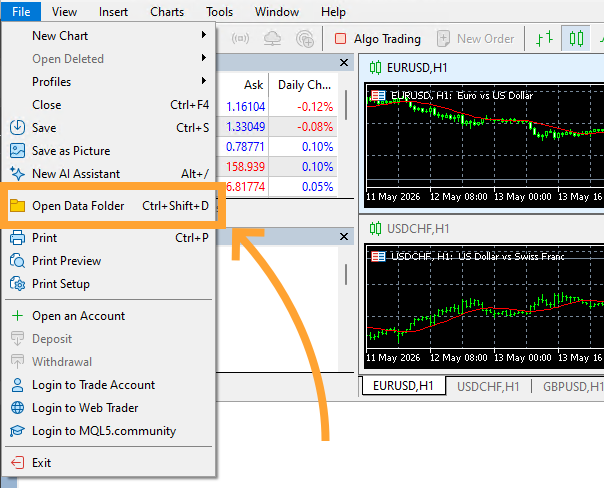
Task: Open the Help menu
Action: 333,12
